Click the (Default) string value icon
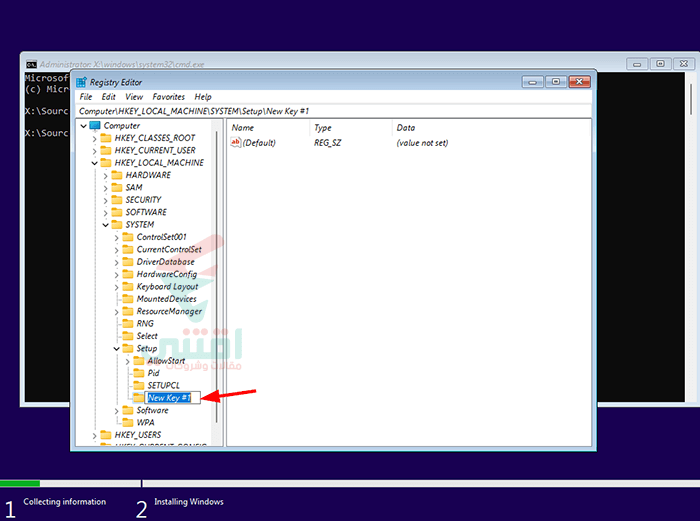 [235, 142]
